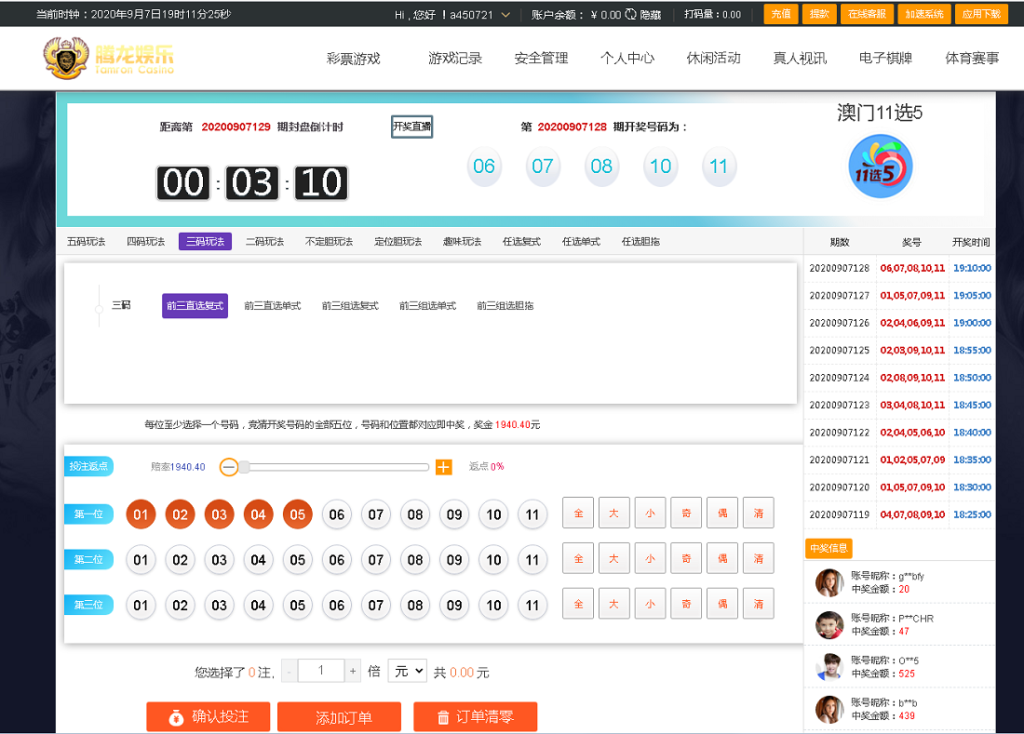Click the 添加订单 add order button
Viewport: 1024px width, 734px height.
pos(339,717)
